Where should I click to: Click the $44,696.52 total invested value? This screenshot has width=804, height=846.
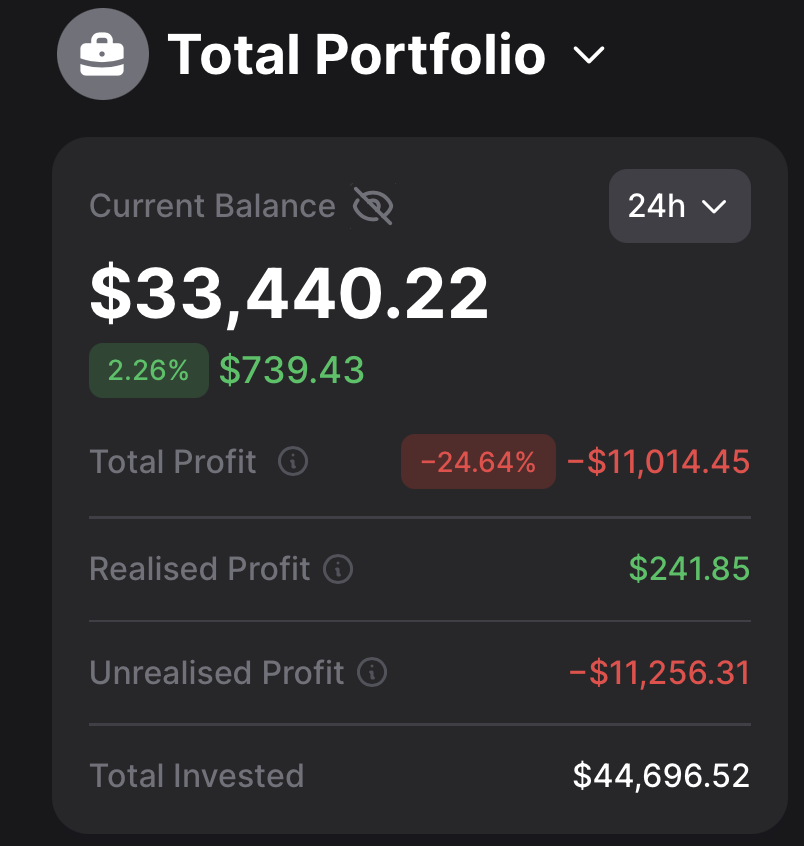(661, 776)
